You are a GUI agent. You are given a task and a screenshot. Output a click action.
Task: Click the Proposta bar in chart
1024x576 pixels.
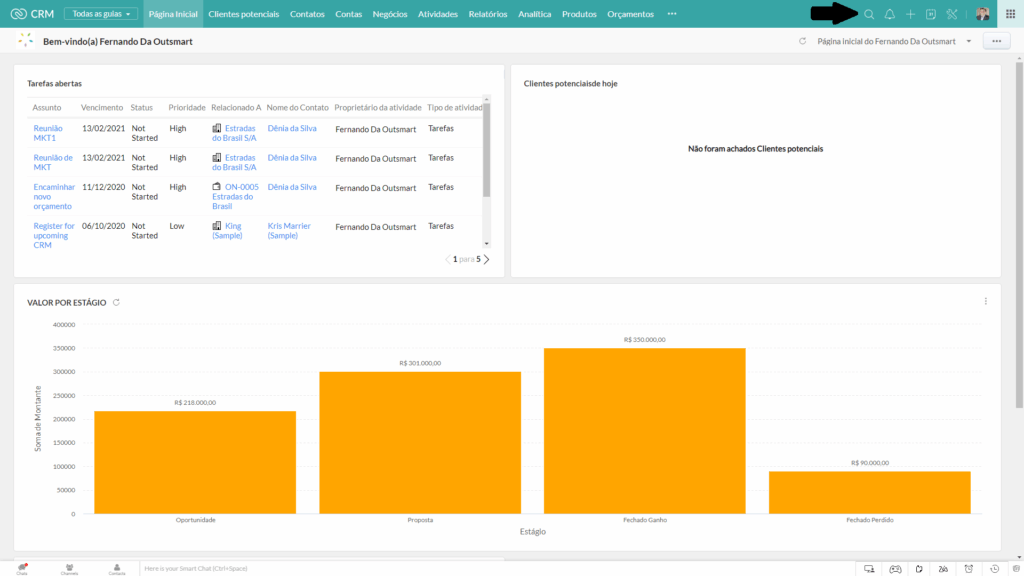point(420,443)
